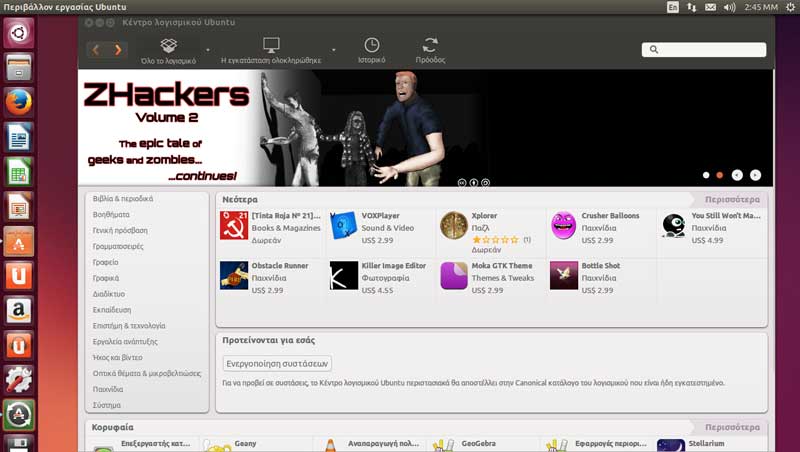The width and height of the screenshot is (800, 452).
Task: Click the 2:45 MM clock
Action: pos(761,7)
